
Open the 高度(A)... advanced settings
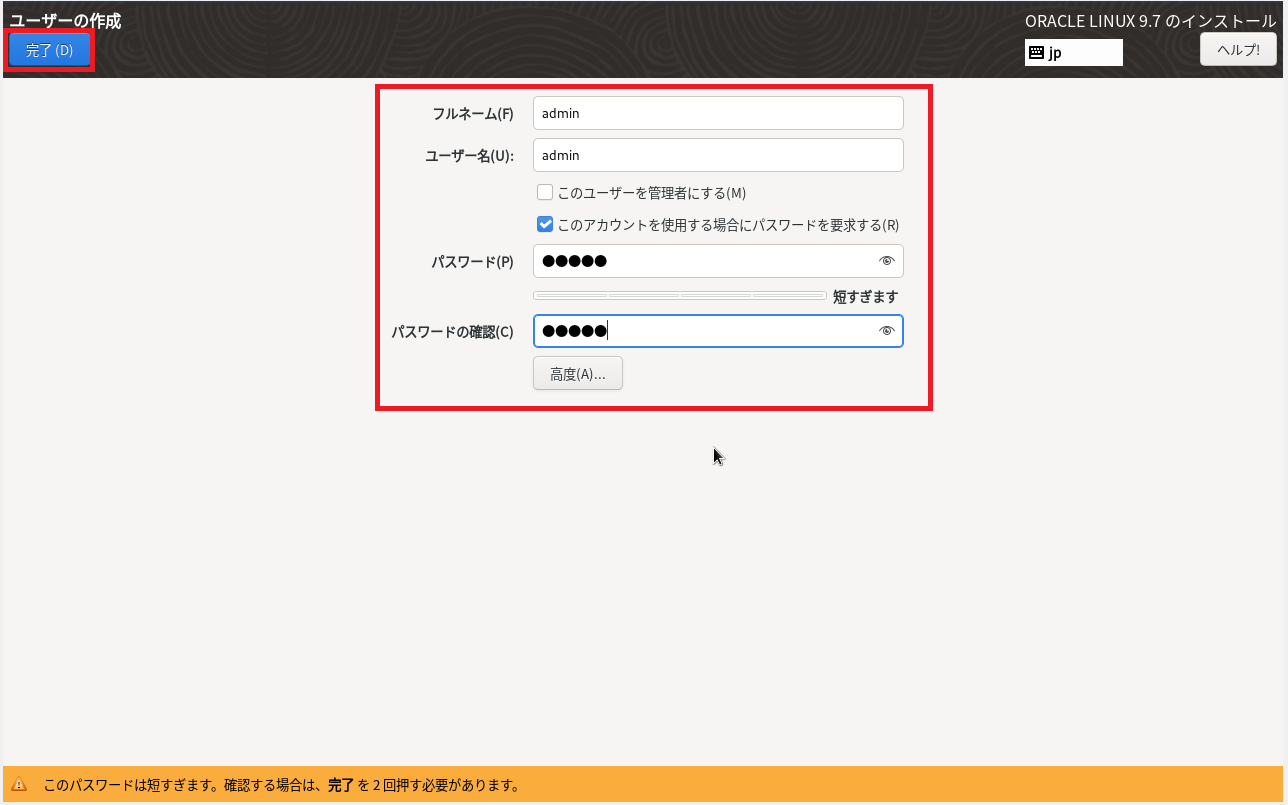click(x=577, y=374)
